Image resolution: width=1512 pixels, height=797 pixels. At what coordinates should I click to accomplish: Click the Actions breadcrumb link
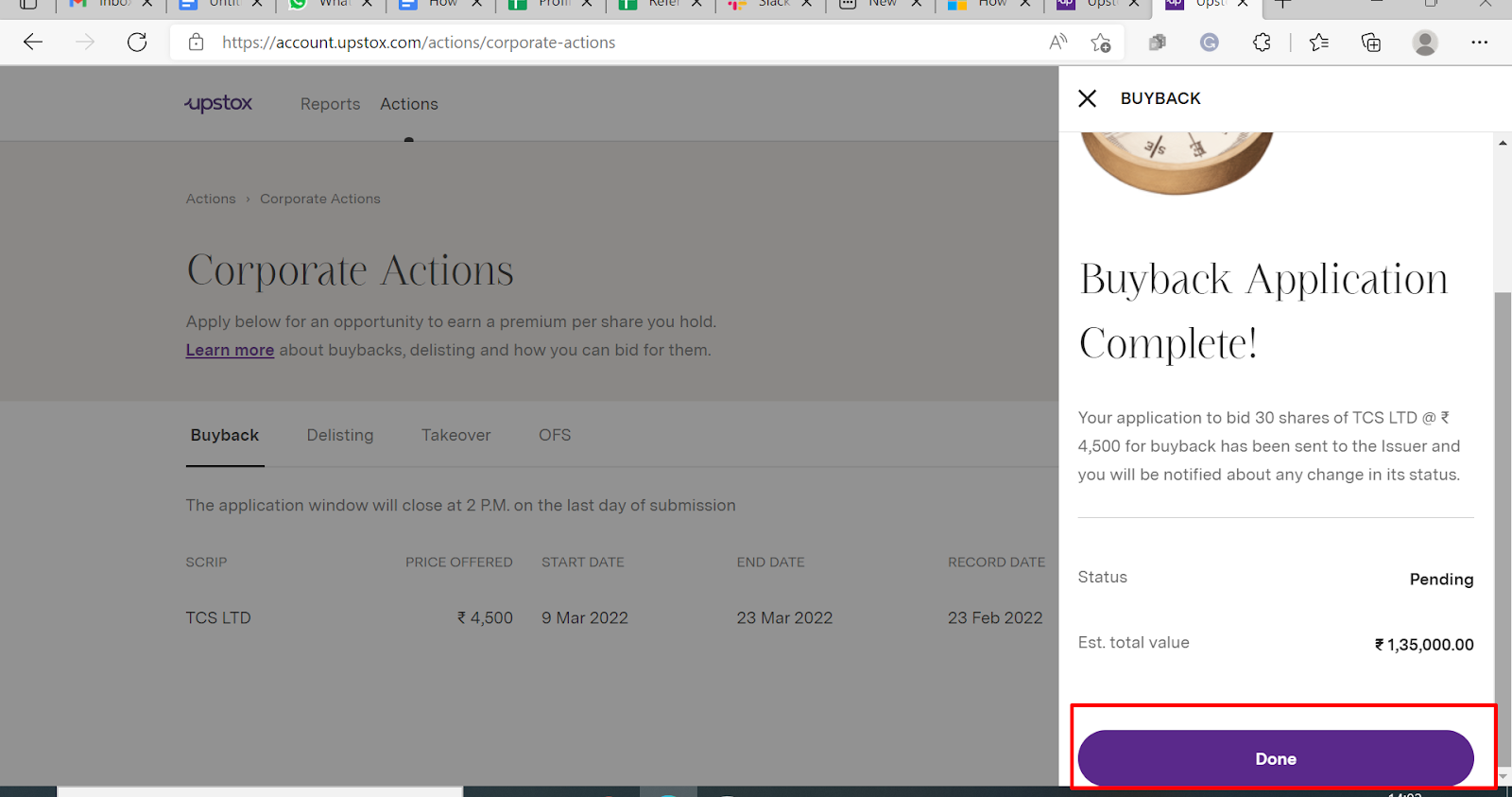(211, 199)
